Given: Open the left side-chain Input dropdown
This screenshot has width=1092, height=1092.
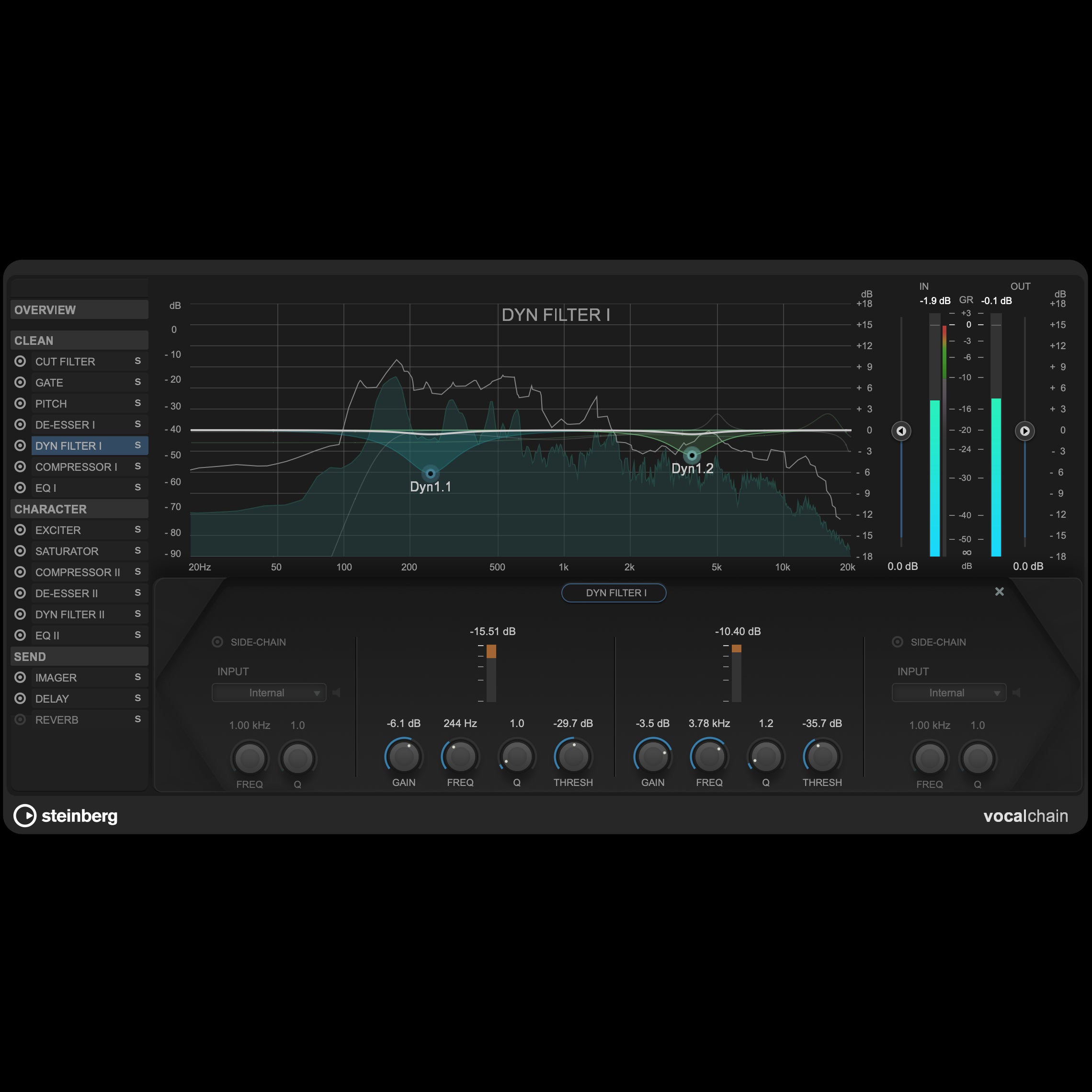Looking at the screenshot, I should click(x=269, y=693).
